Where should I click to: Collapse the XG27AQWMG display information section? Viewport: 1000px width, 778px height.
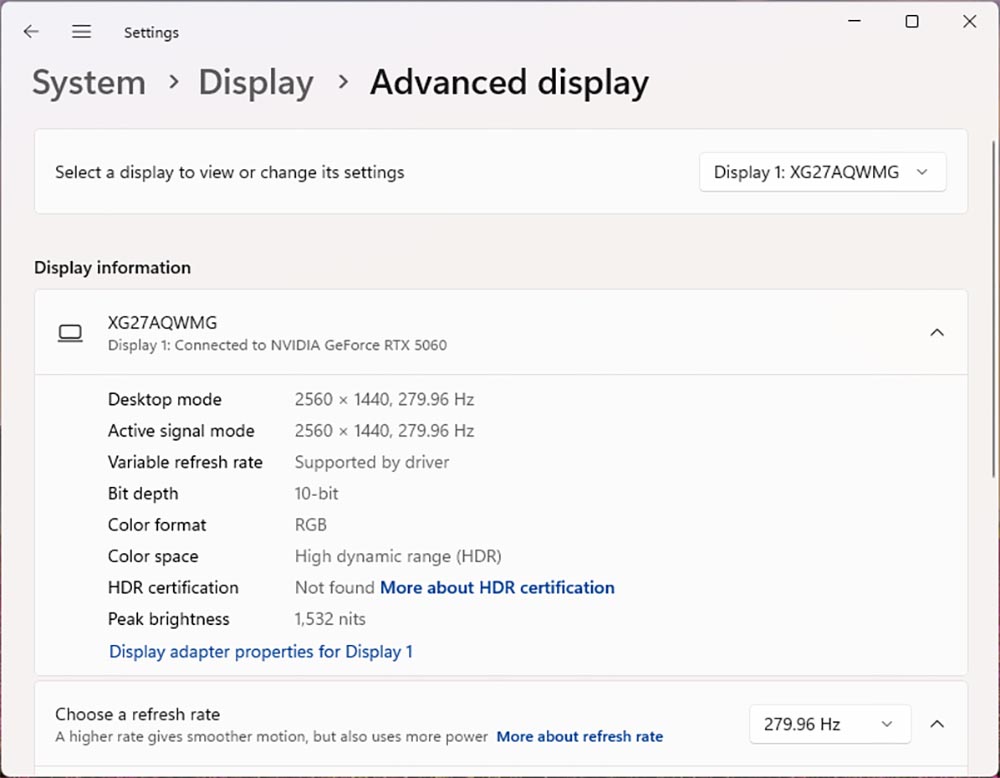click(x=937, y=333)
